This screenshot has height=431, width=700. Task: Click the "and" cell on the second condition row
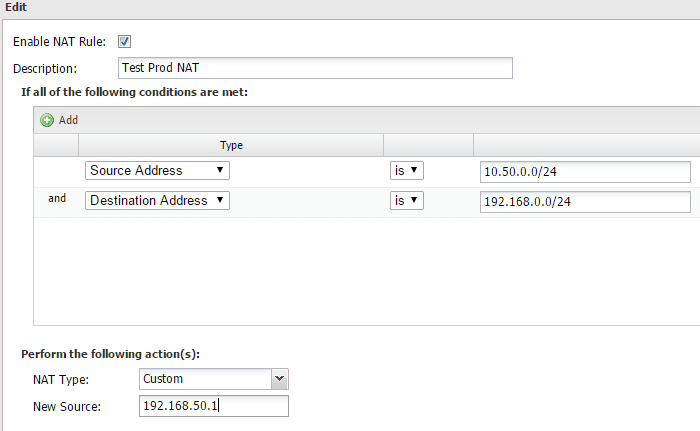point(57,199)
